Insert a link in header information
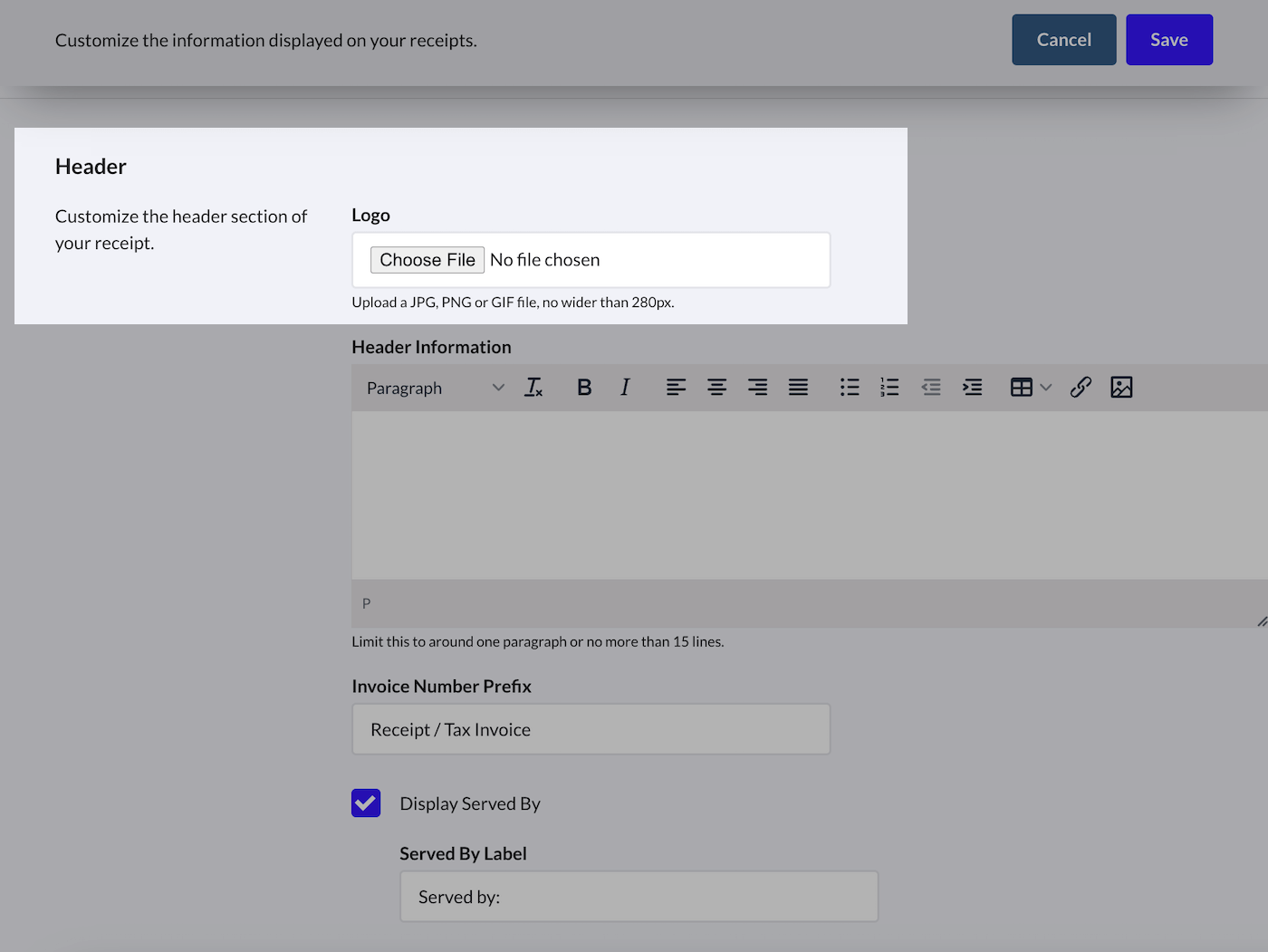1268x952 pixels. [1081, 388]
